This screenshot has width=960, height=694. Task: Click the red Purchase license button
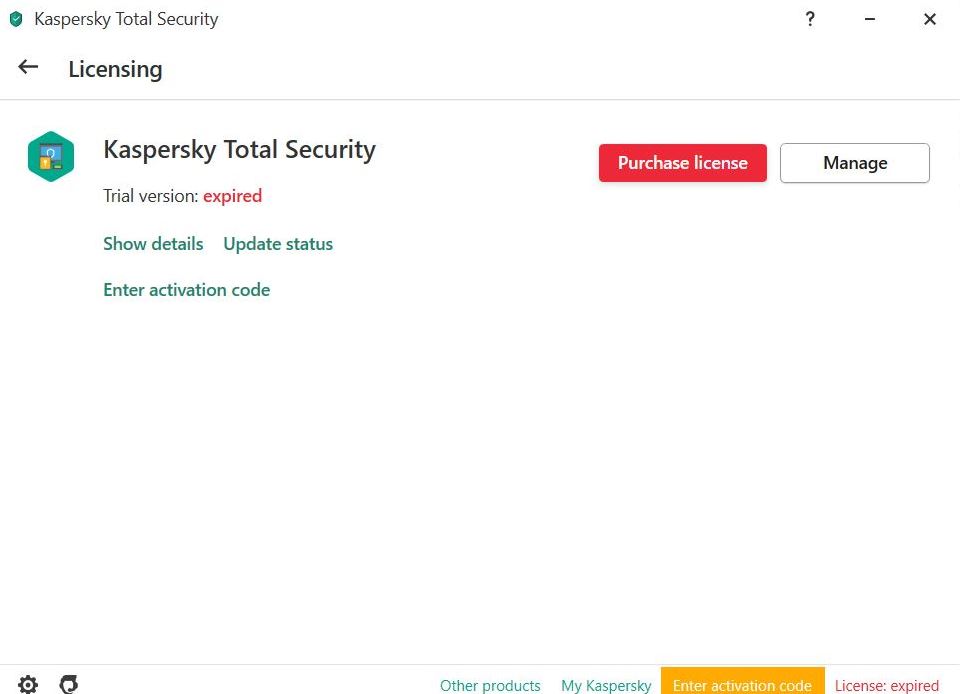click(683, 163)
